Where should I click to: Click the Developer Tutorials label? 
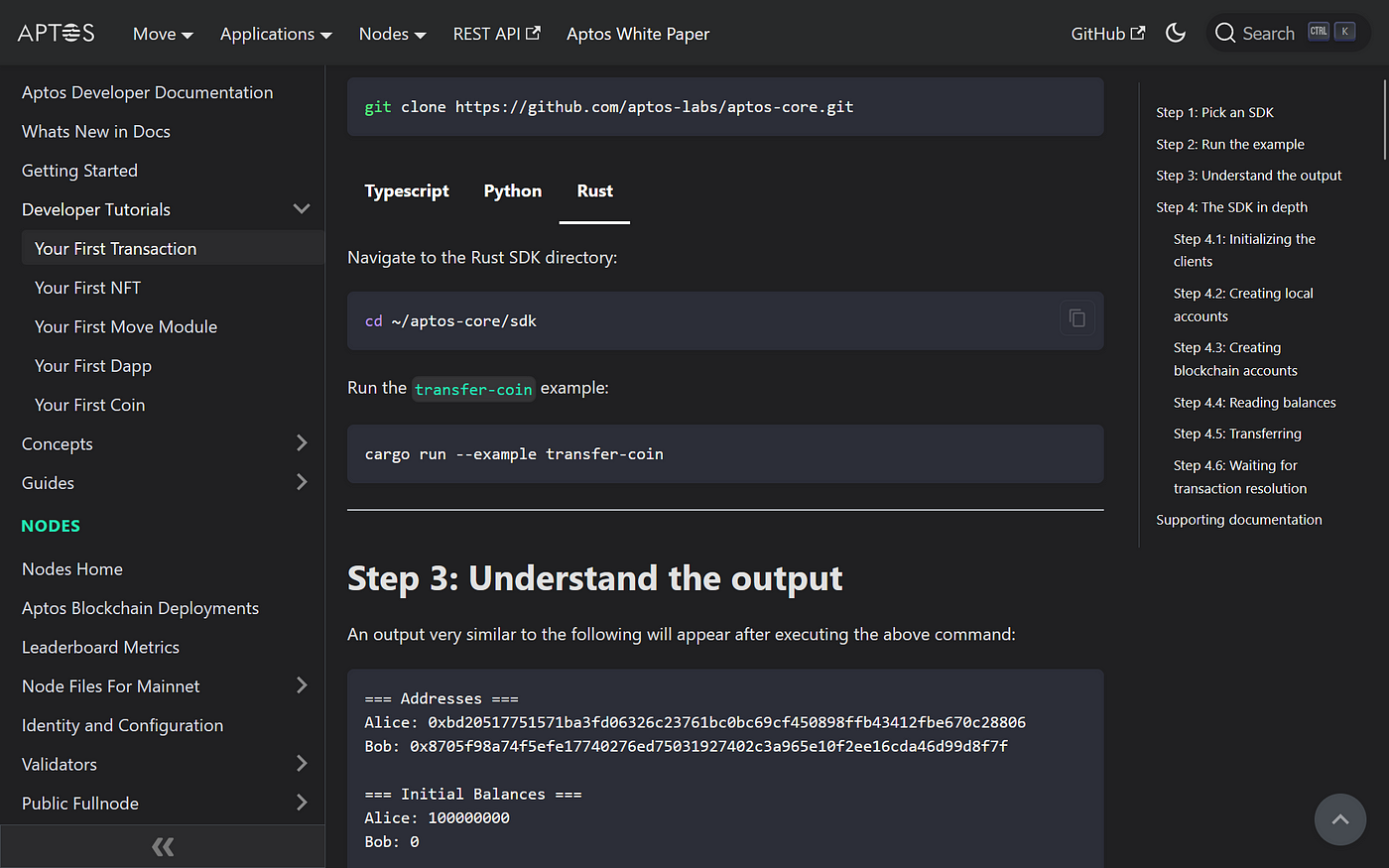96,209
